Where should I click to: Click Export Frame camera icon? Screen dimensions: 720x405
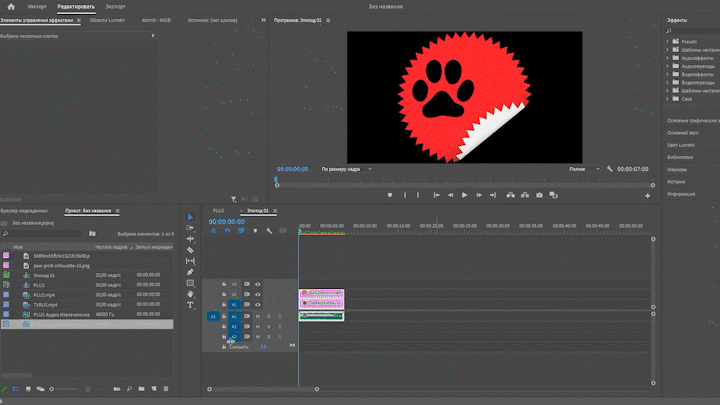[x=539, y=195]
